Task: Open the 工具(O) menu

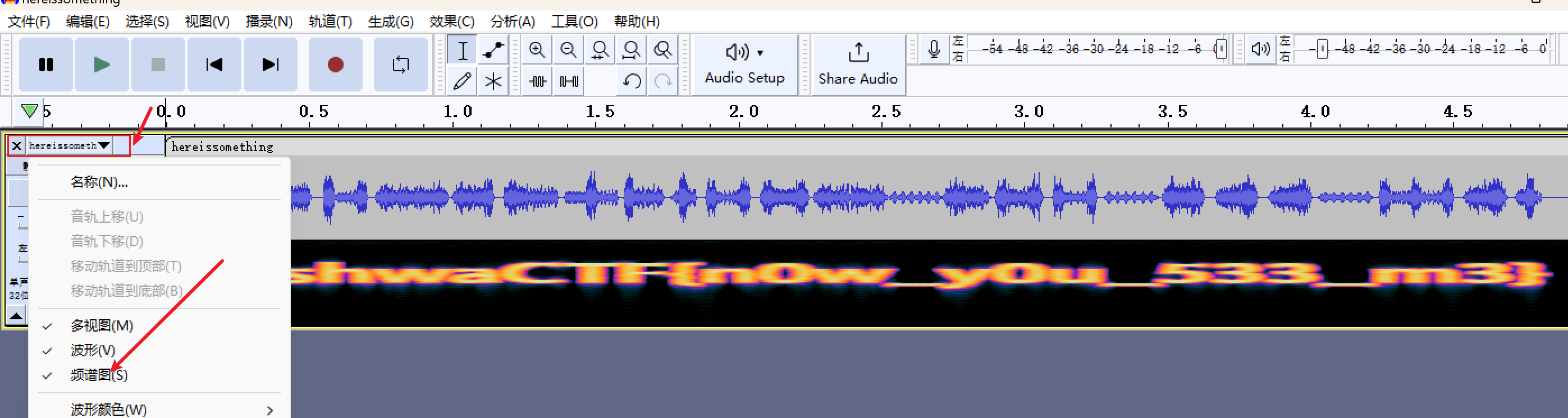Action: 574,22
